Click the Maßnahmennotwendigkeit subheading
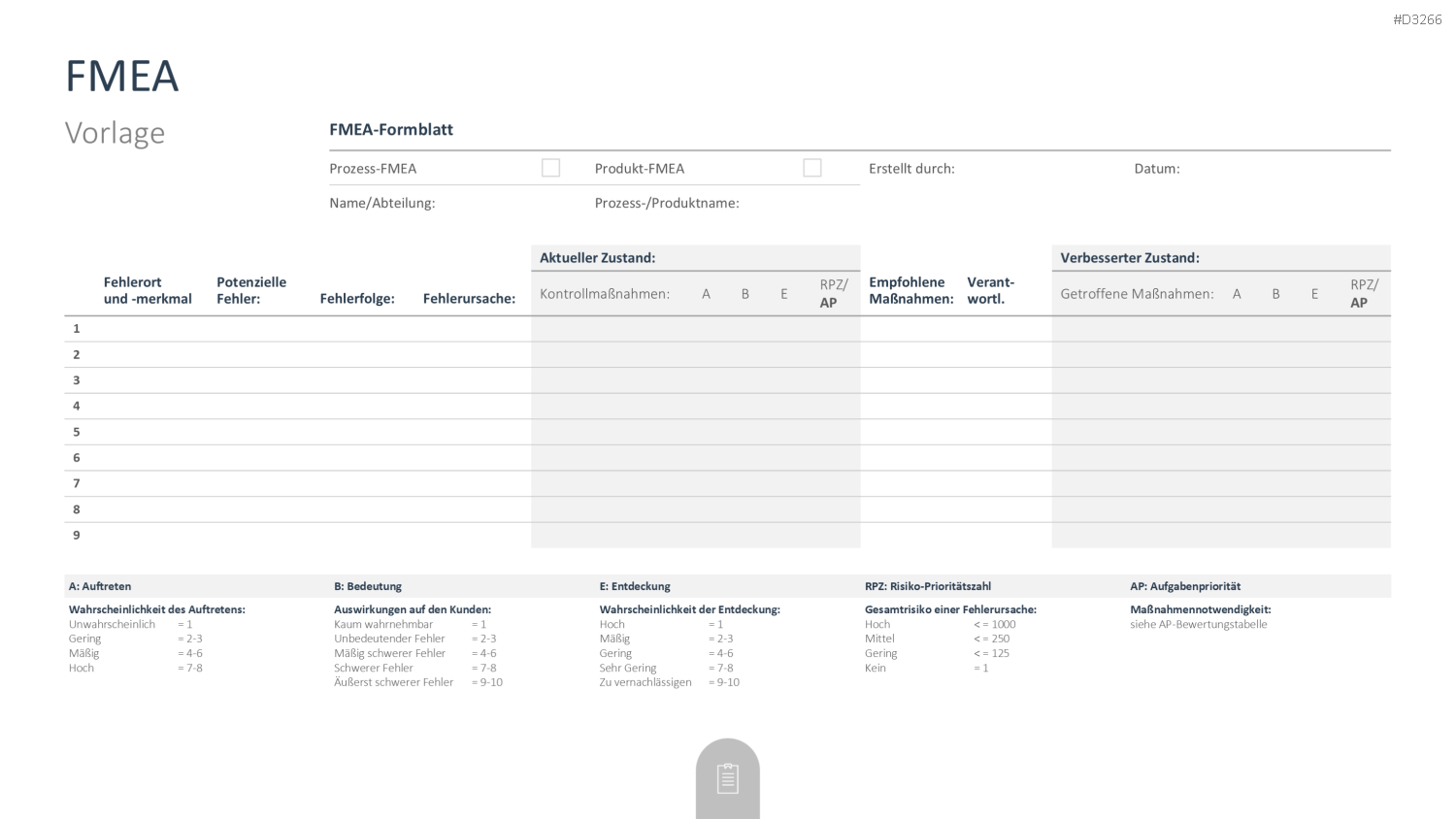Image resolution: width=1456 pixels, height=819 pixels. [1201, 609]
